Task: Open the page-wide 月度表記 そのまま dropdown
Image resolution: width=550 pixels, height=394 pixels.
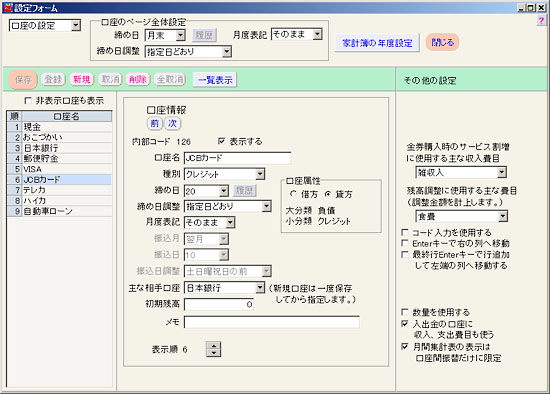Action: [317, 34]
